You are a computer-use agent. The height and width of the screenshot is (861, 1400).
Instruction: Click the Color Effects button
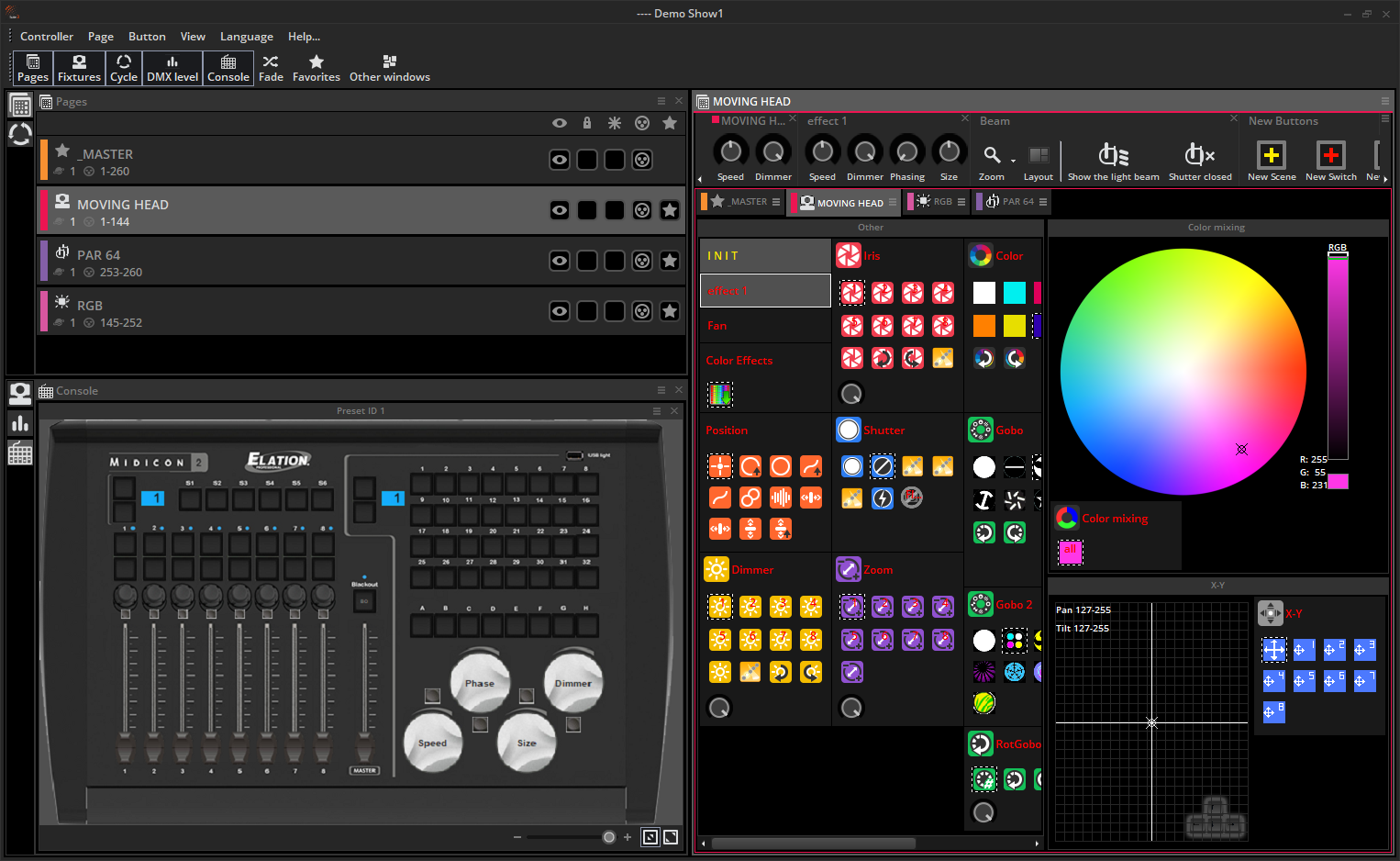[739, 361]
